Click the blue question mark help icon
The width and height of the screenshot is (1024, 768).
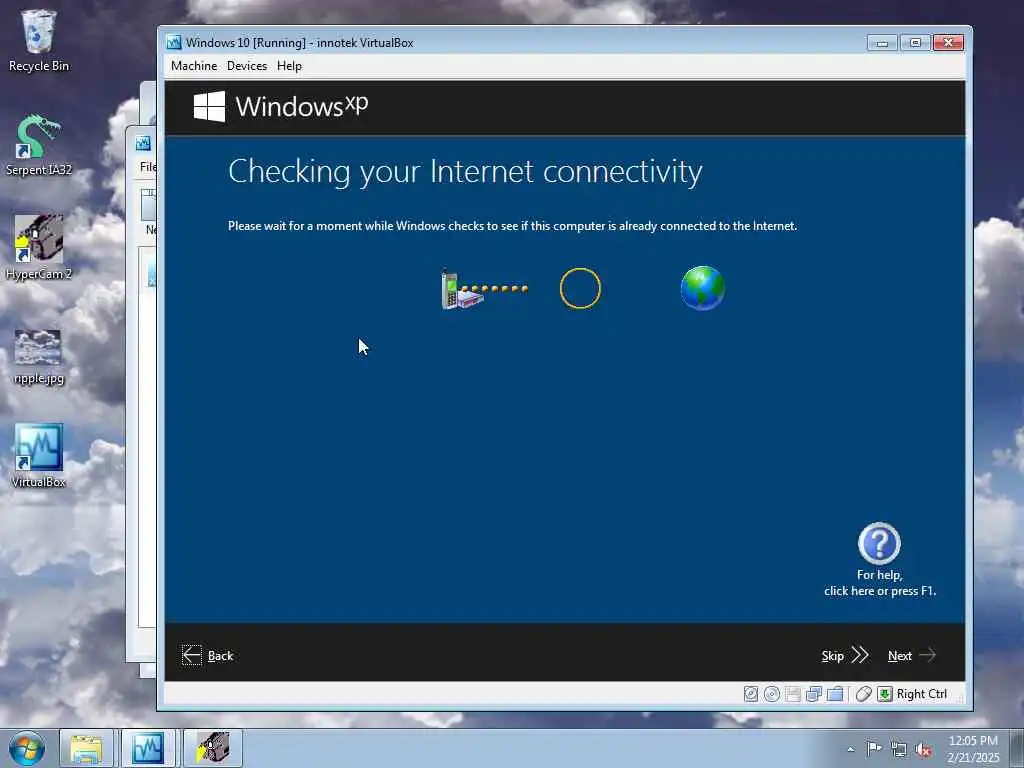point(879,543)
